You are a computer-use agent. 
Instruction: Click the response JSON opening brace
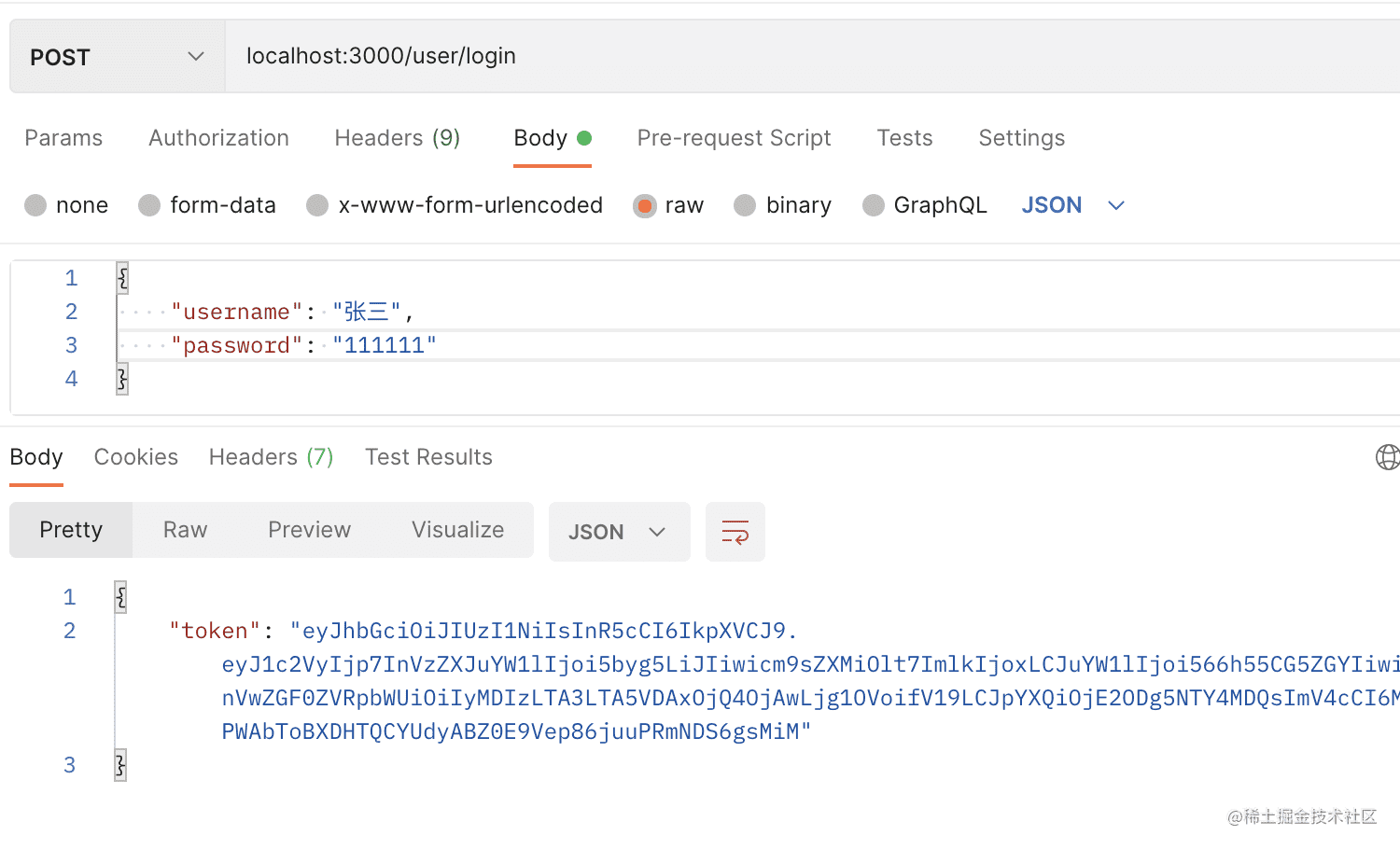coord(120,597)
